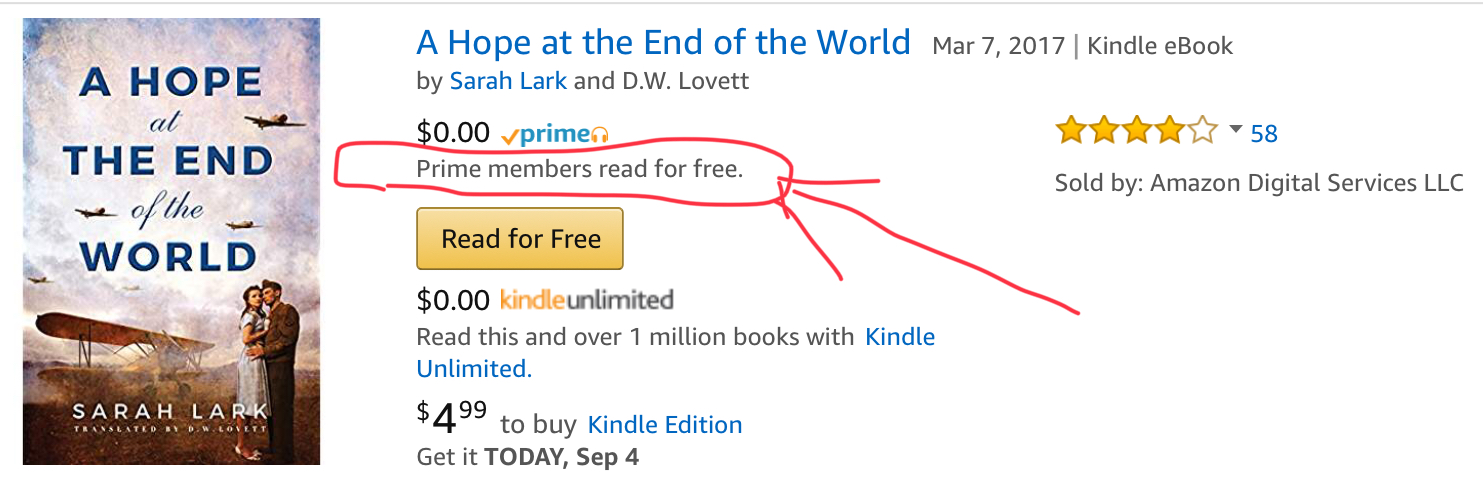Click the 'Prime members read for free' text
1483x482 pixels.
579,169
